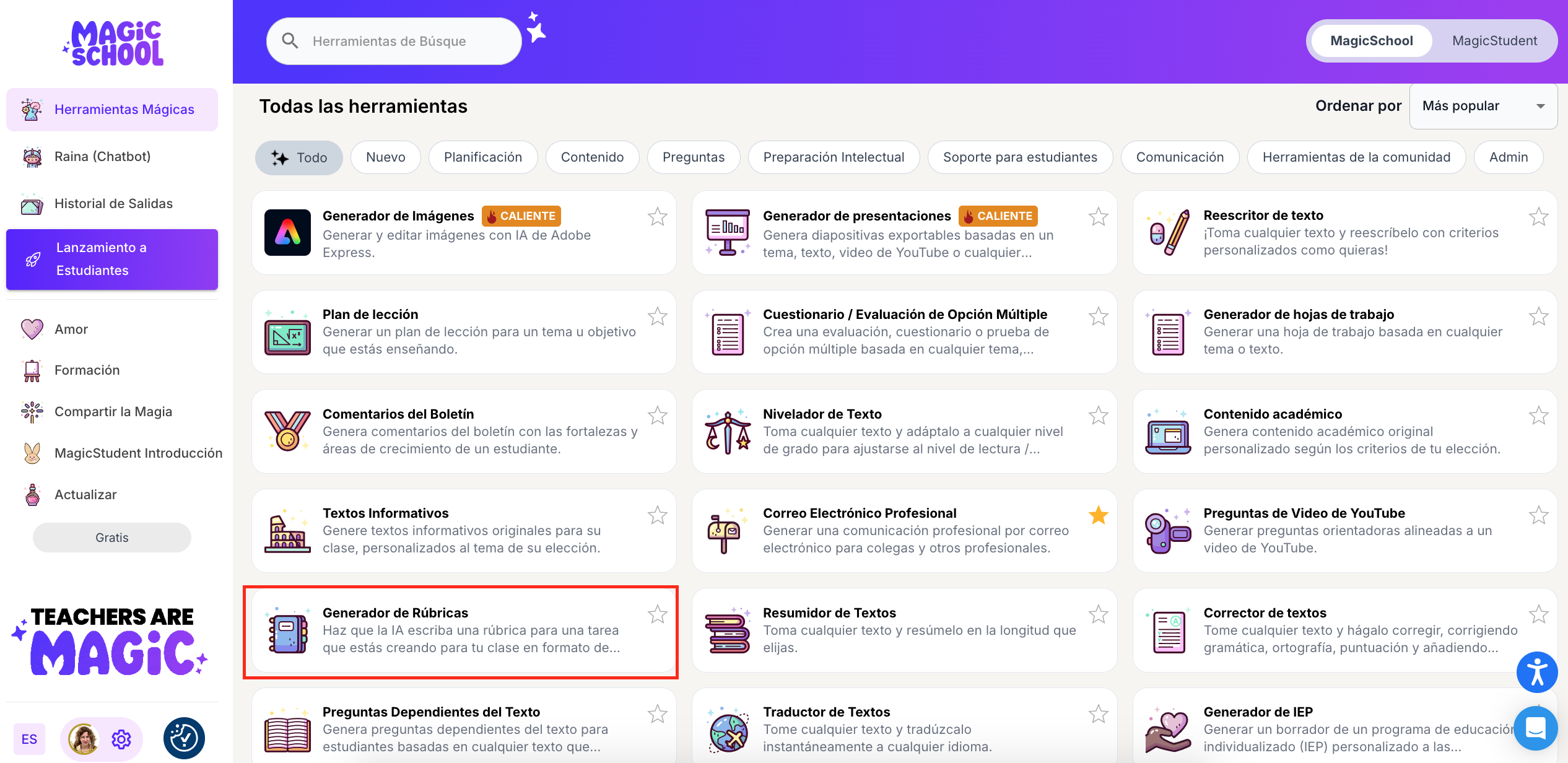Screen dimensions: 1568x763
Task: Open the ES language selector
Action: (29, 739)
